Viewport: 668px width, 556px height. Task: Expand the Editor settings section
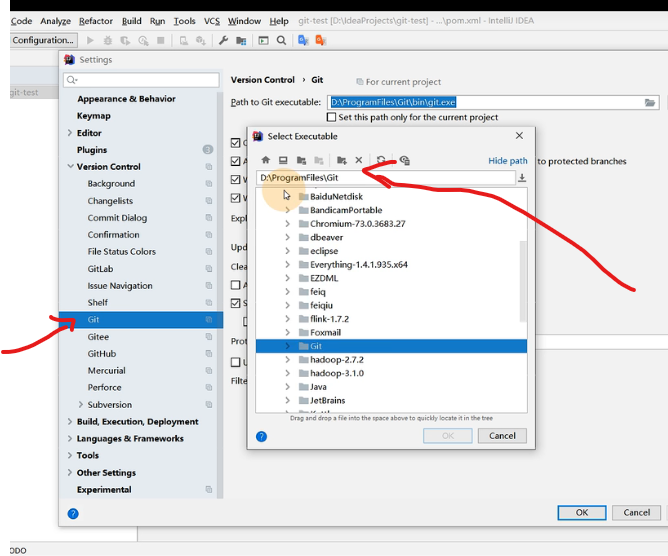tap(70, 133)
